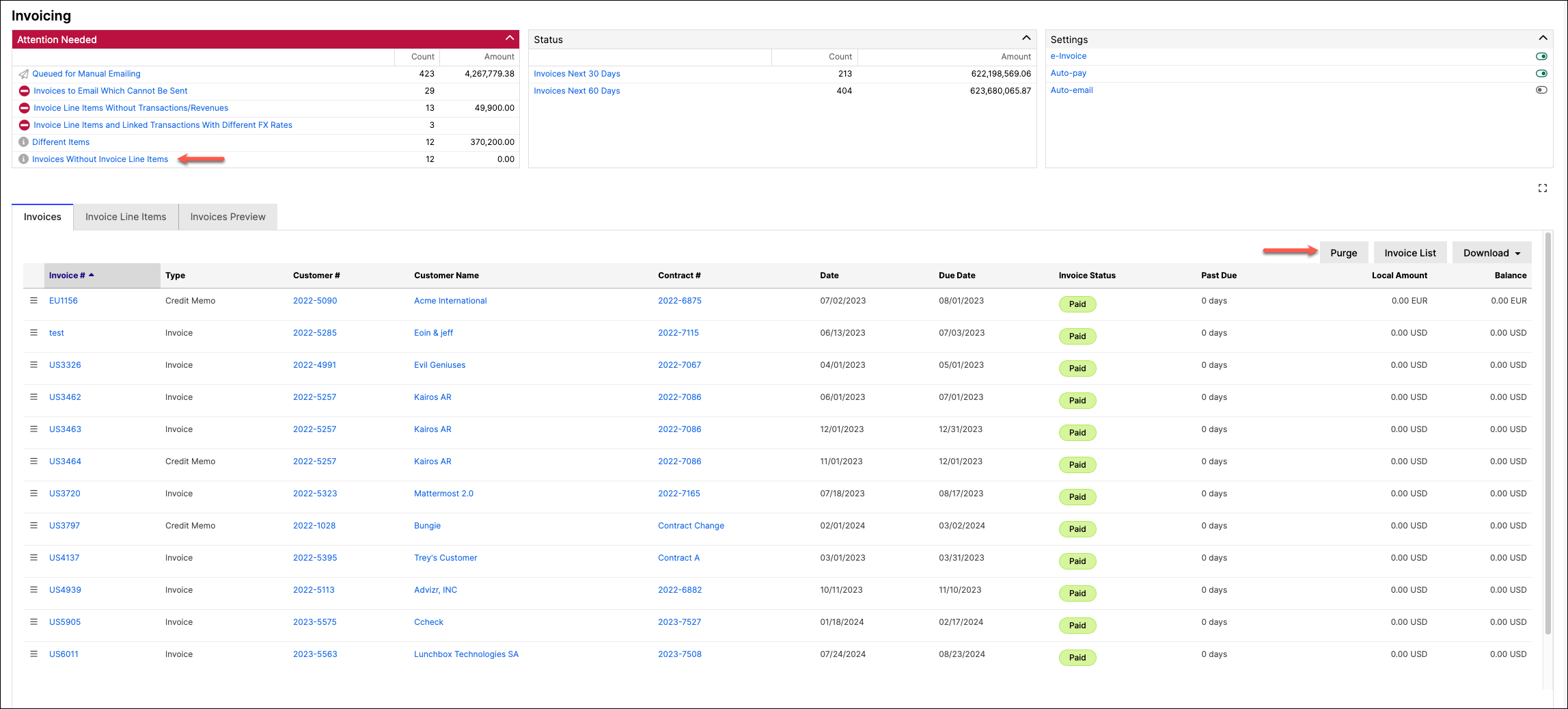The image size is (1568, 709).
Task: Click the vertical scrollbar of the invoice table
Action: pyautogui.click(x=1548, y=433)
